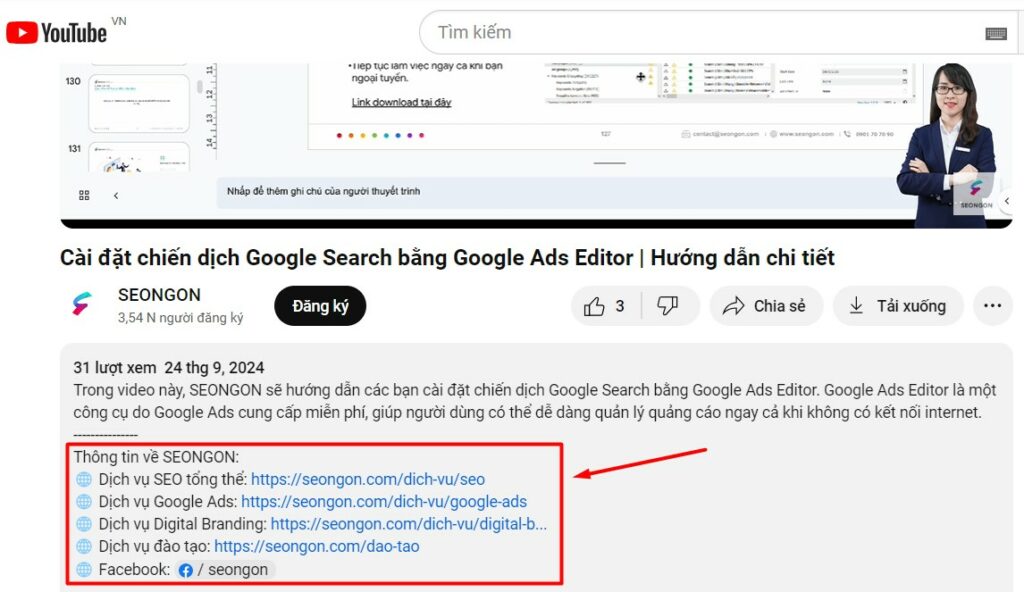Collapse slide panel with left chevron
1024x592 pixels.
point(116,195)
